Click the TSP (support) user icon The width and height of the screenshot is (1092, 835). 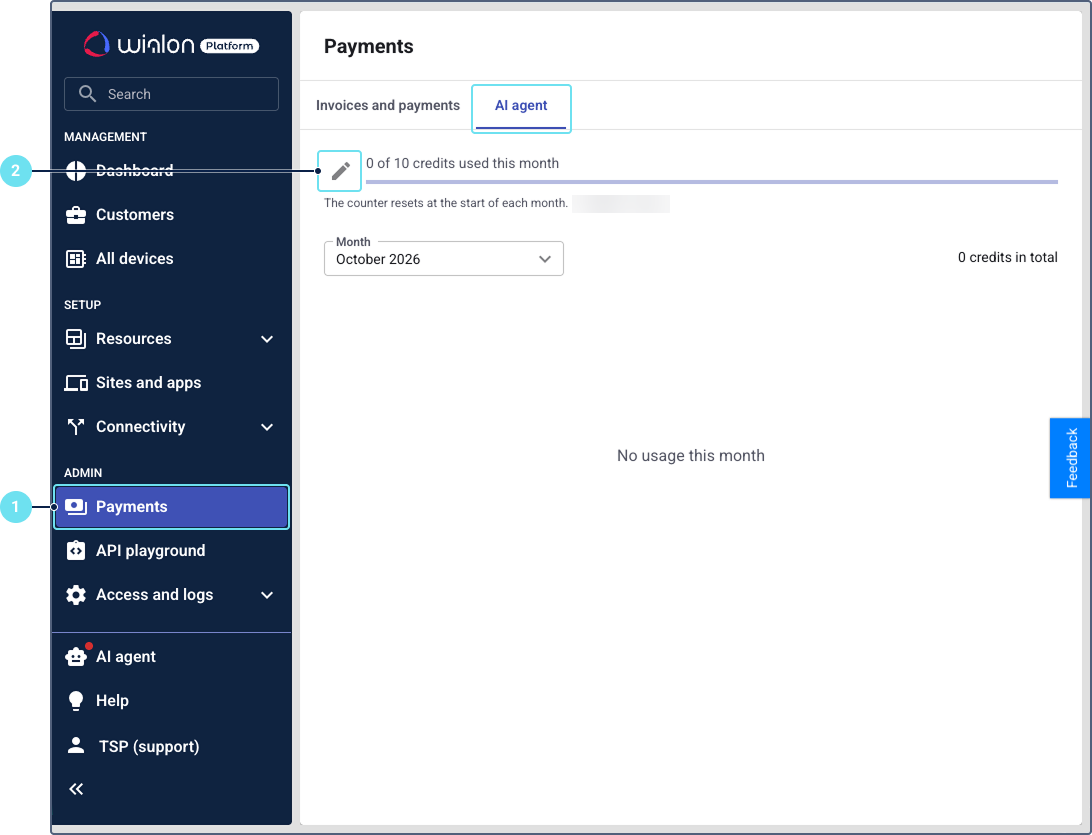point(76,745)
